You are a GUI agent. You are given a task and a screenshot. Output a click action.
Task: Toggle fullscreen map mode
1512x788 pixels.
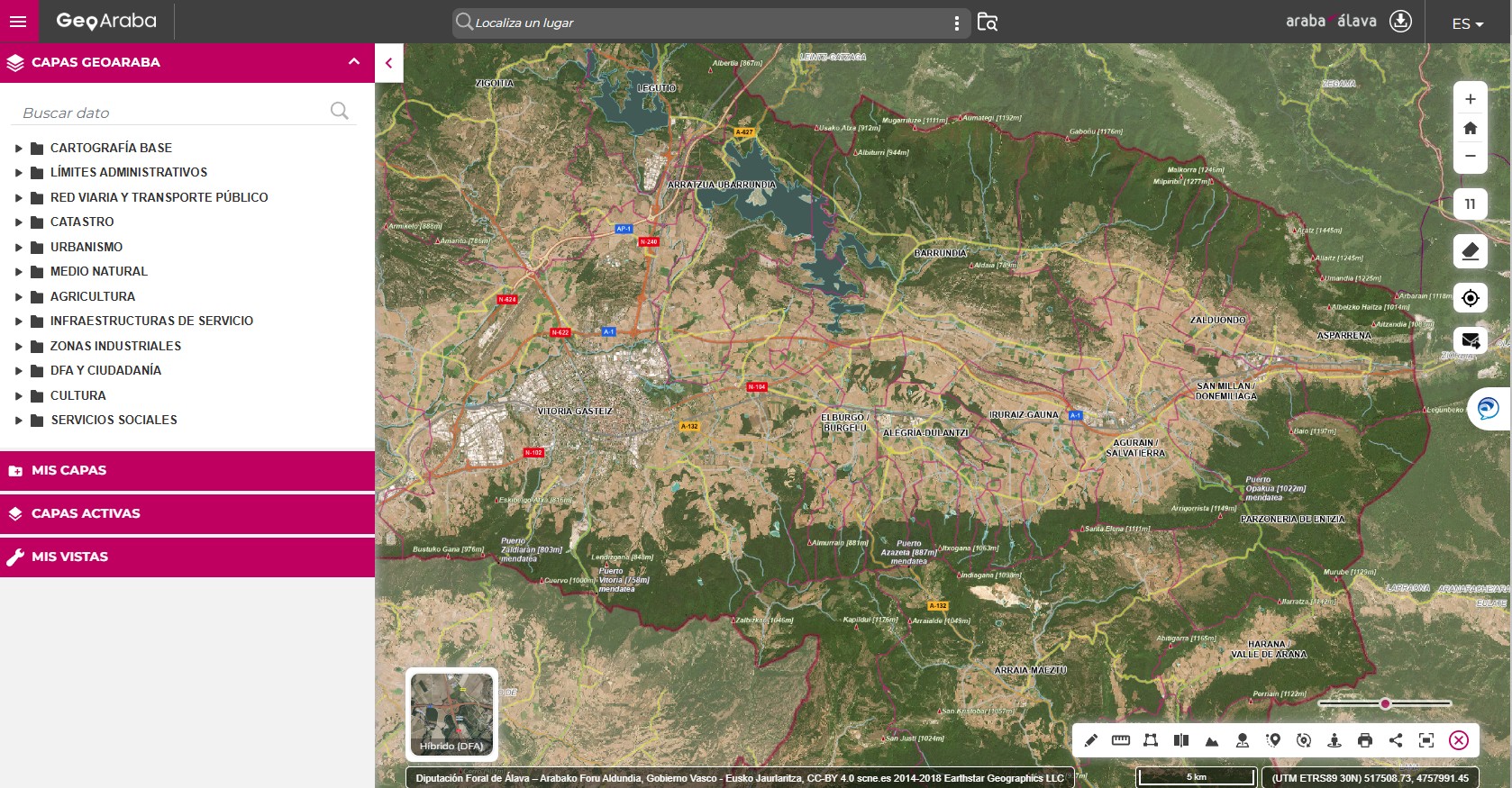click(1426, 740)
